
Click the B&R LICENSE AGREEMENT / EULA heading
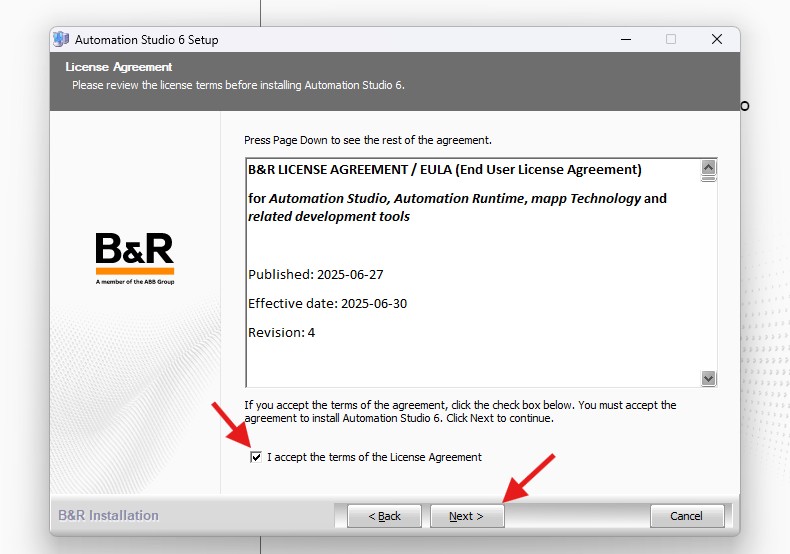(x=445, y=170)
